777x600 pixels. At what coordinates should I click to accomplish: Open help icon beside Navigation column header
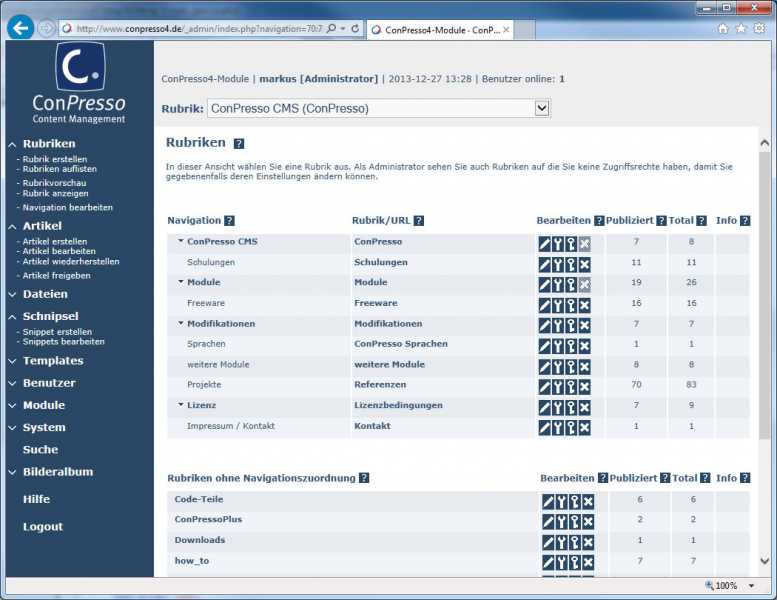(x=229, y=220)
